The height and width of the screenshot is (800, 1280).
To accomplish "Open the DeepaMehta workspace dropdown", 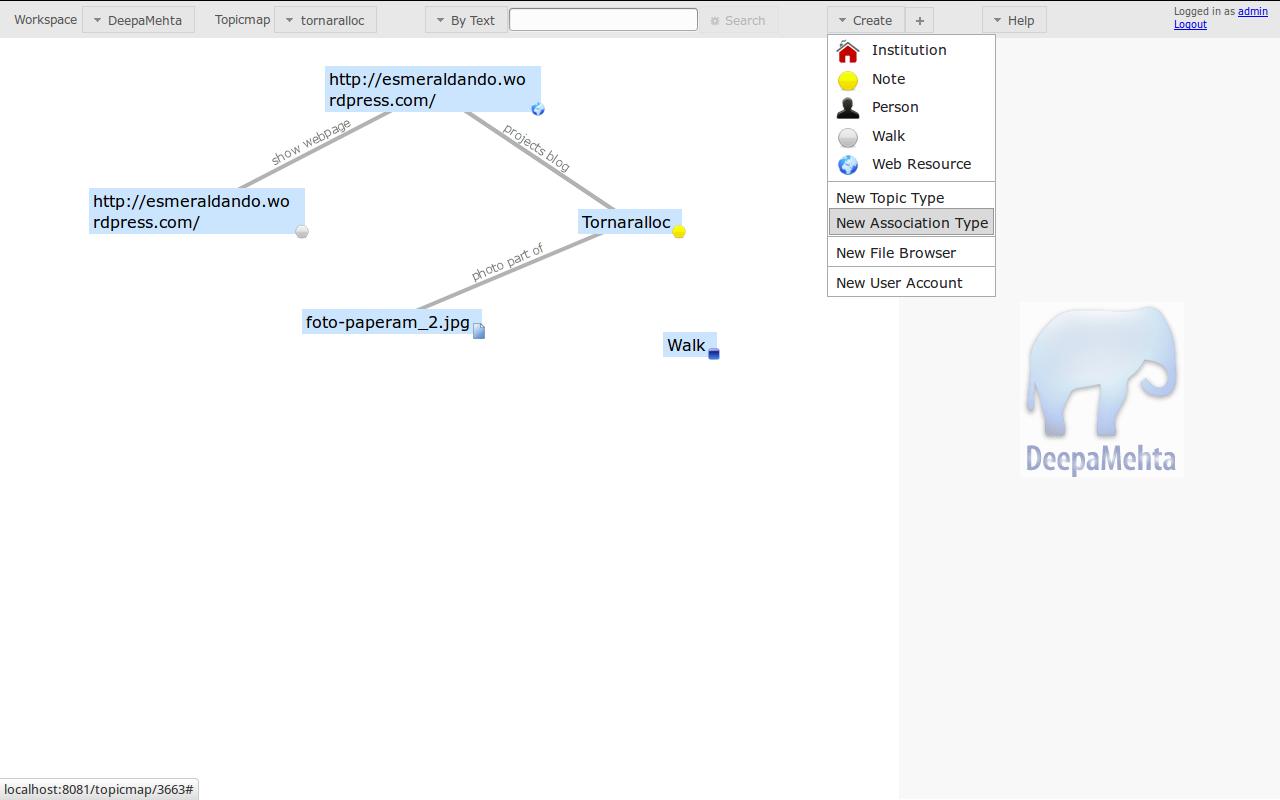I will pos(138,20).
